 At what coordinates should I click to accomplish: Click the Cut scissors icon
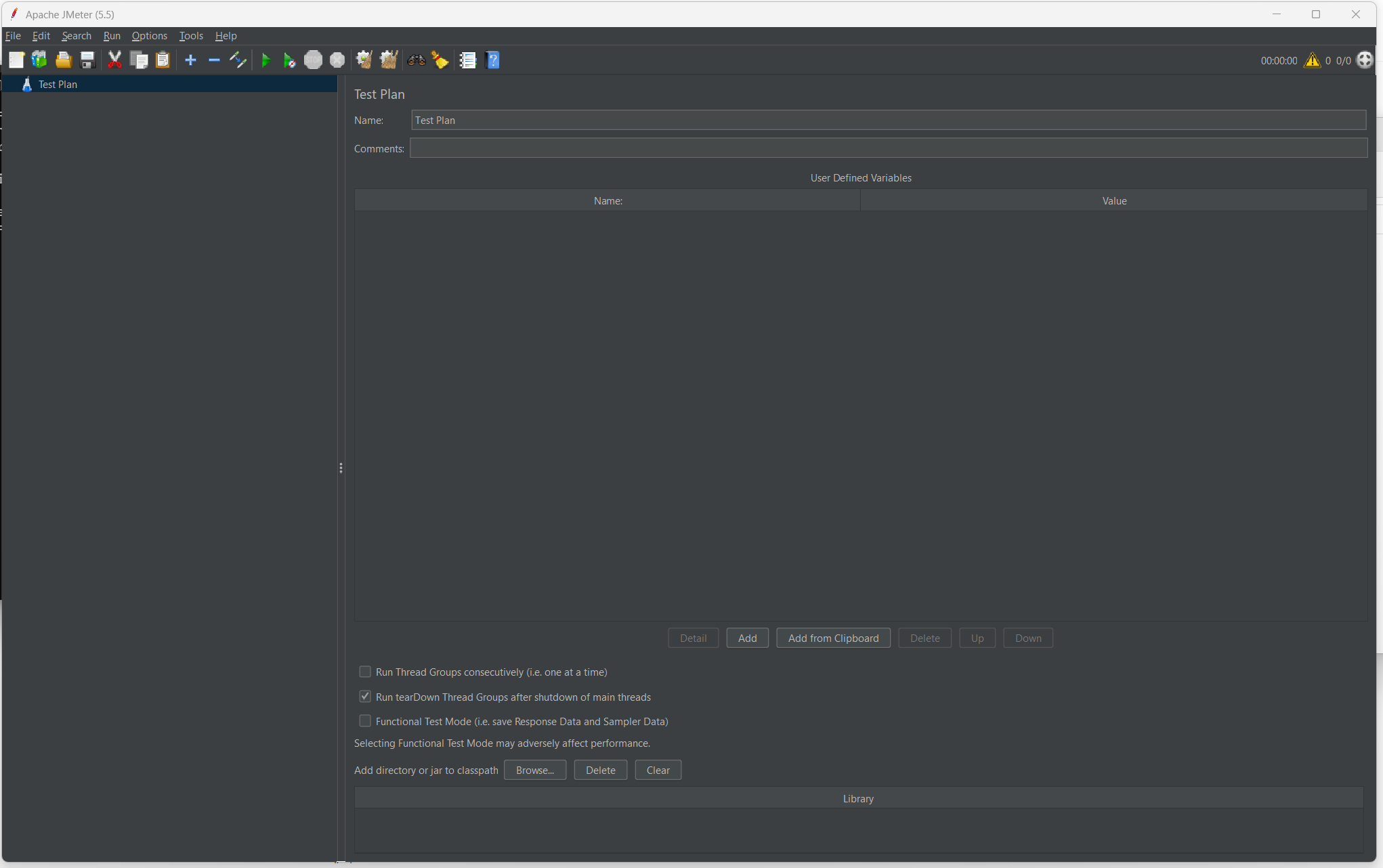(115, 60)
